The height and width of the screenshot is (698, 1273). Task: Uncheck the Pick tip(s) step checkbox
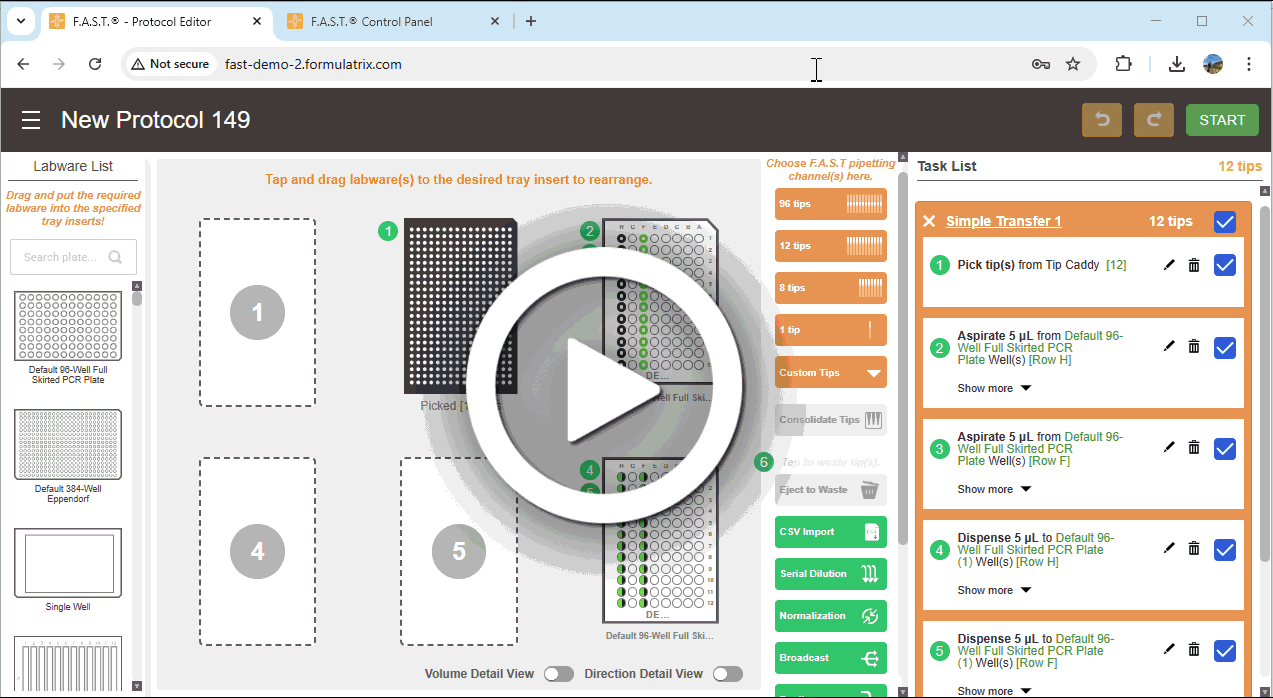coord(1225,265)
